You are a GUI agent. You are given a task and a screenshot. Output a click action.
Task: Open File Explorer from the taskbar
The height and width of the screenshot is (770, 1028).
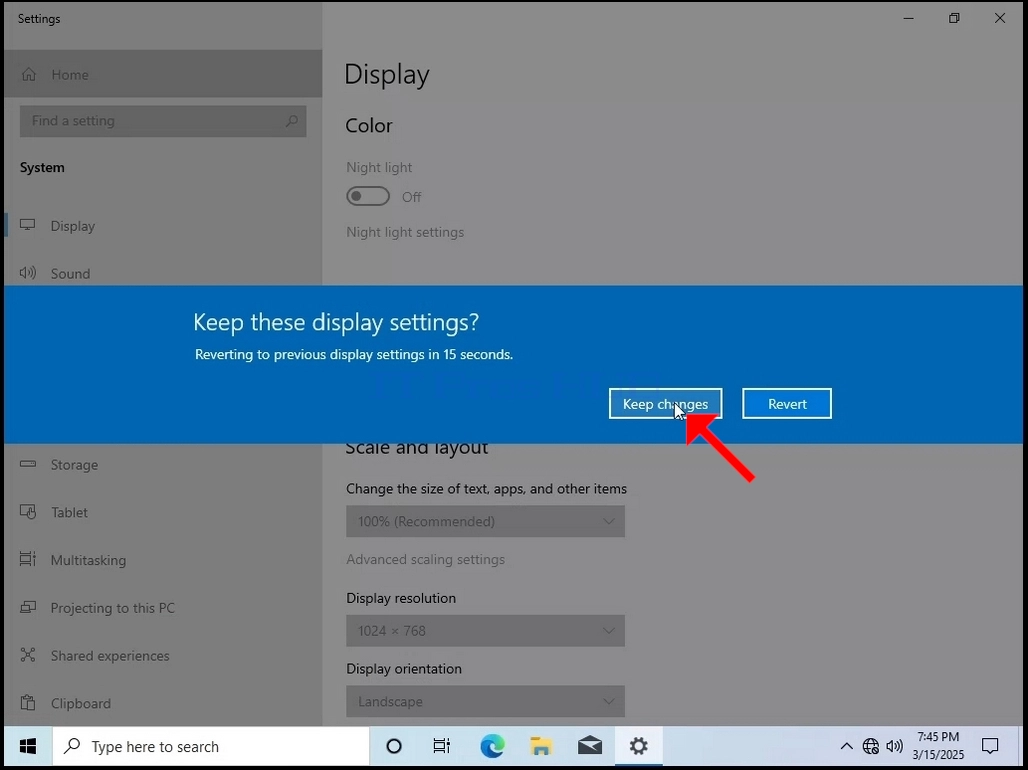tap(541, 746)
